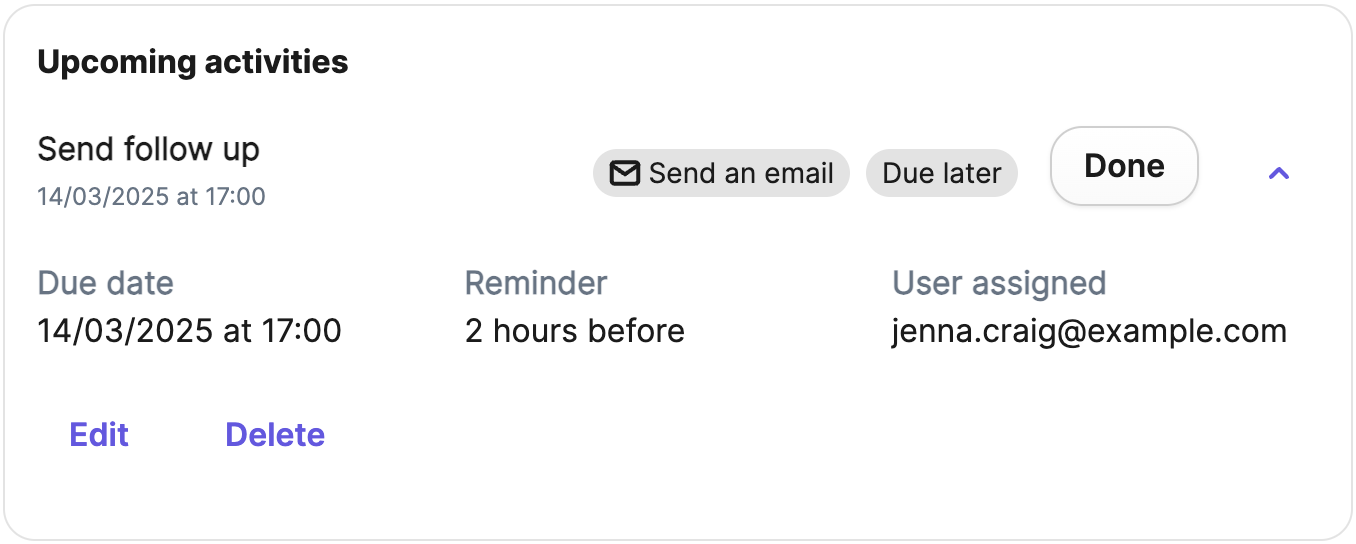Viewport: 1356px width, 544px height.
Task: Click the Reminder field label
Action: [x=536, y=283]
